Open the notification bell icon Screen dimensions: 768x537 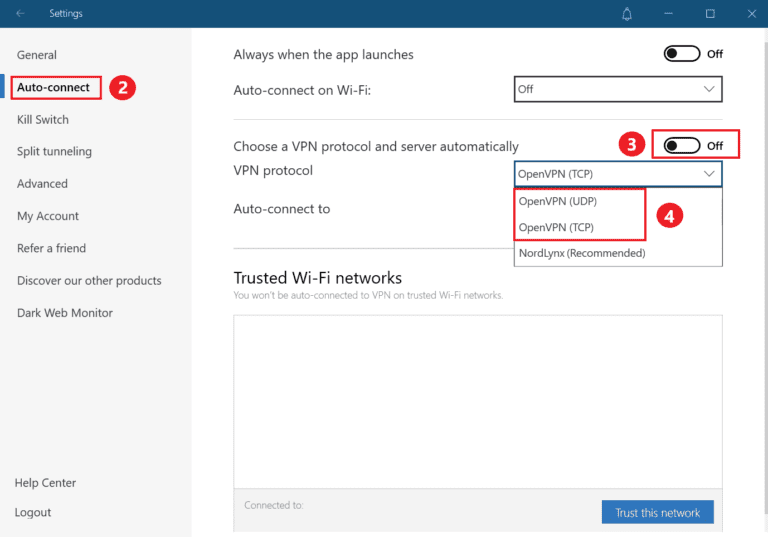[x=627, y=14]
